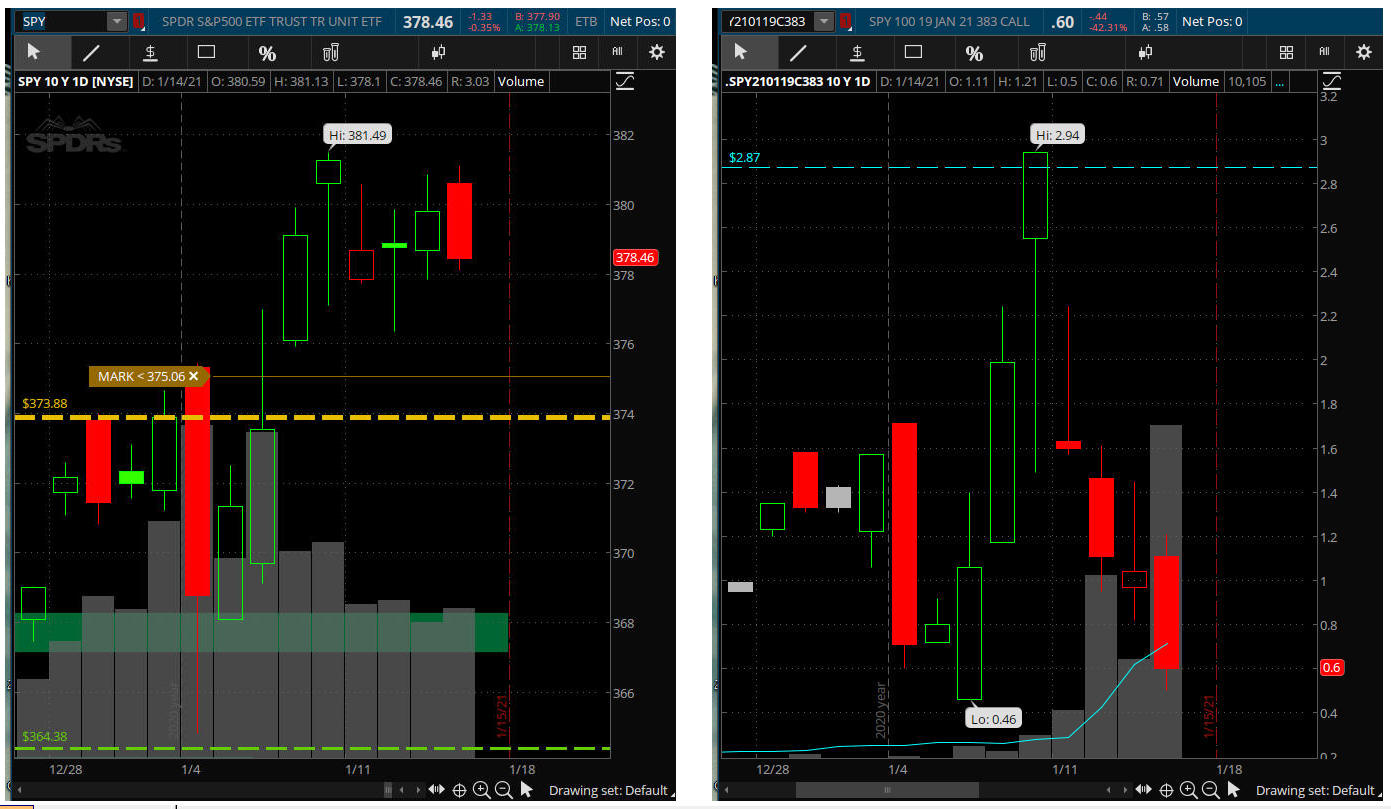1391x809 pixels.
Task: Click zoom out magnifier below SPY chart
Action: point(503,790)
